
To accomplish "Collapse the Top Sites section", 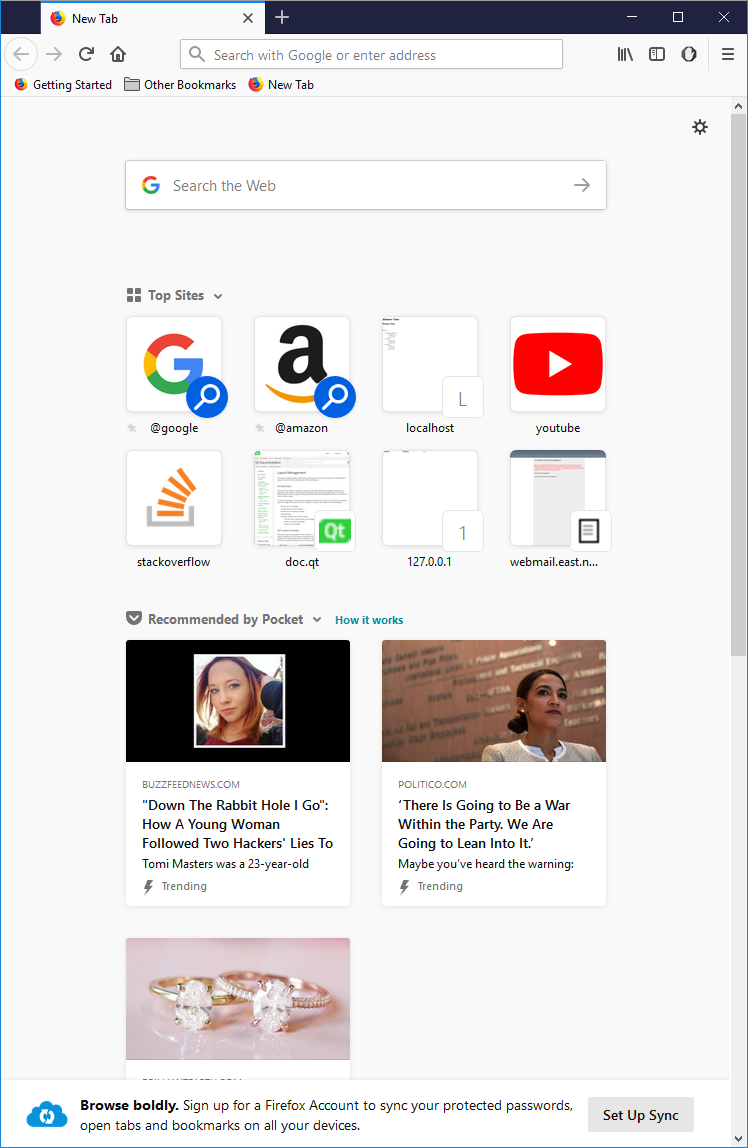I will [x=218, y=296].
